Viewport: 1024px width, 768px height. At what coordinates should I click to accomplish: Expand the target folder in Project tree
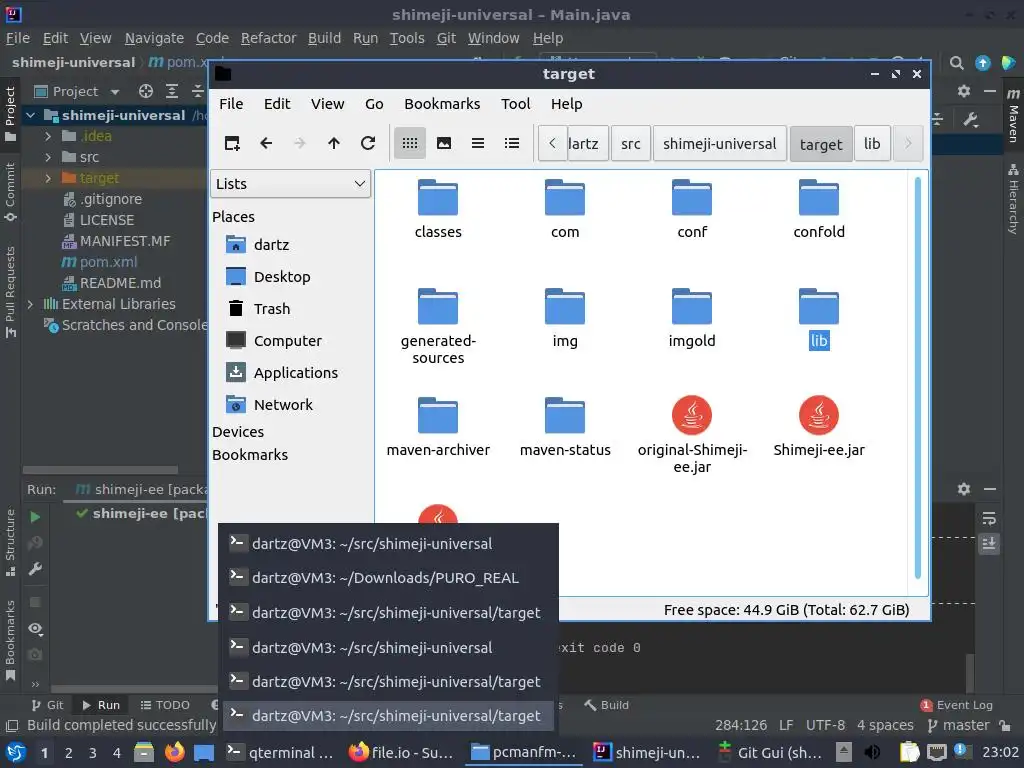tap(48, 178)
